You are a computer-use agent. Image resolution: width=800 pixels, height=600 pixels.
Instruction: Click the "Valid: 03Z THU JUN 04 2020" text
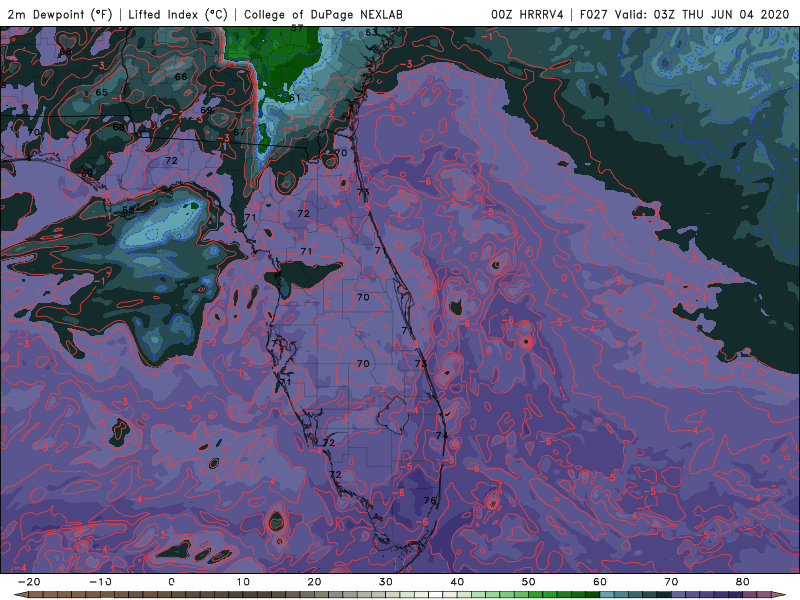(x=702, y=14)
